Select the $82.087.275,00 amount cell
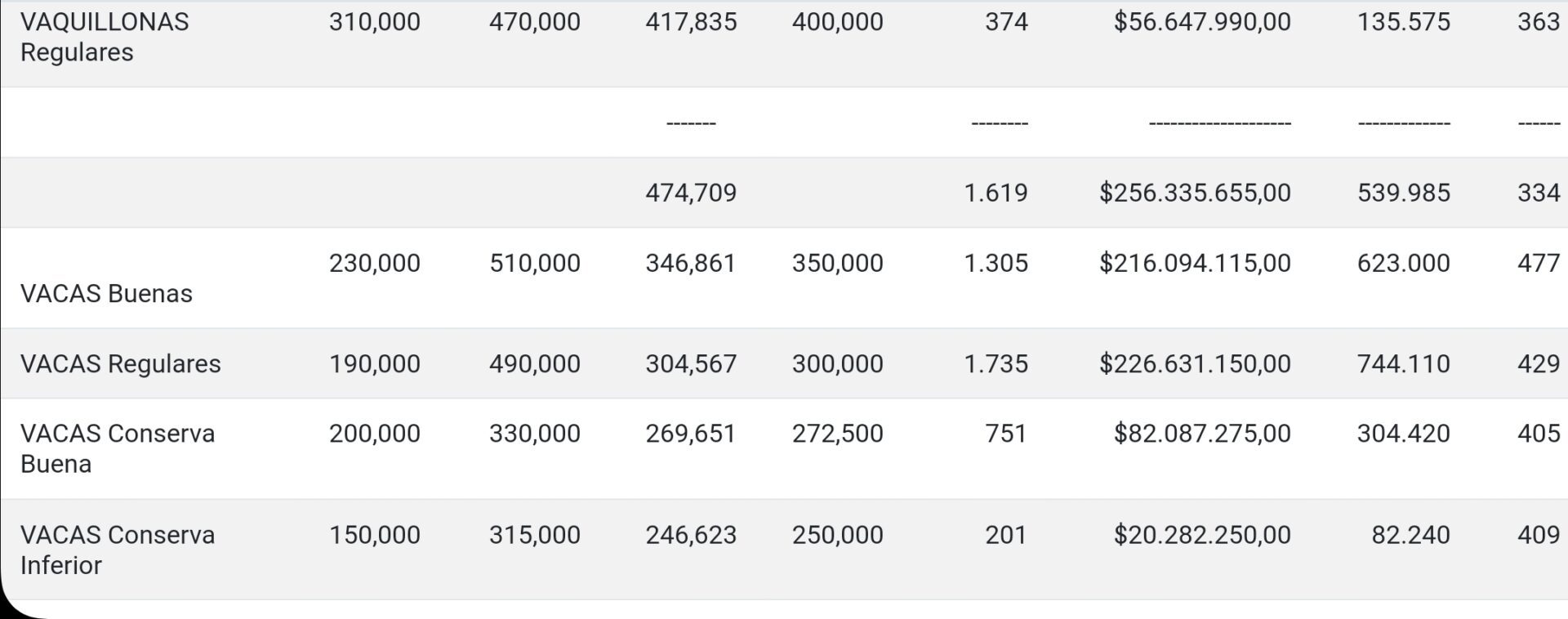 click(x=1201, y=433)
